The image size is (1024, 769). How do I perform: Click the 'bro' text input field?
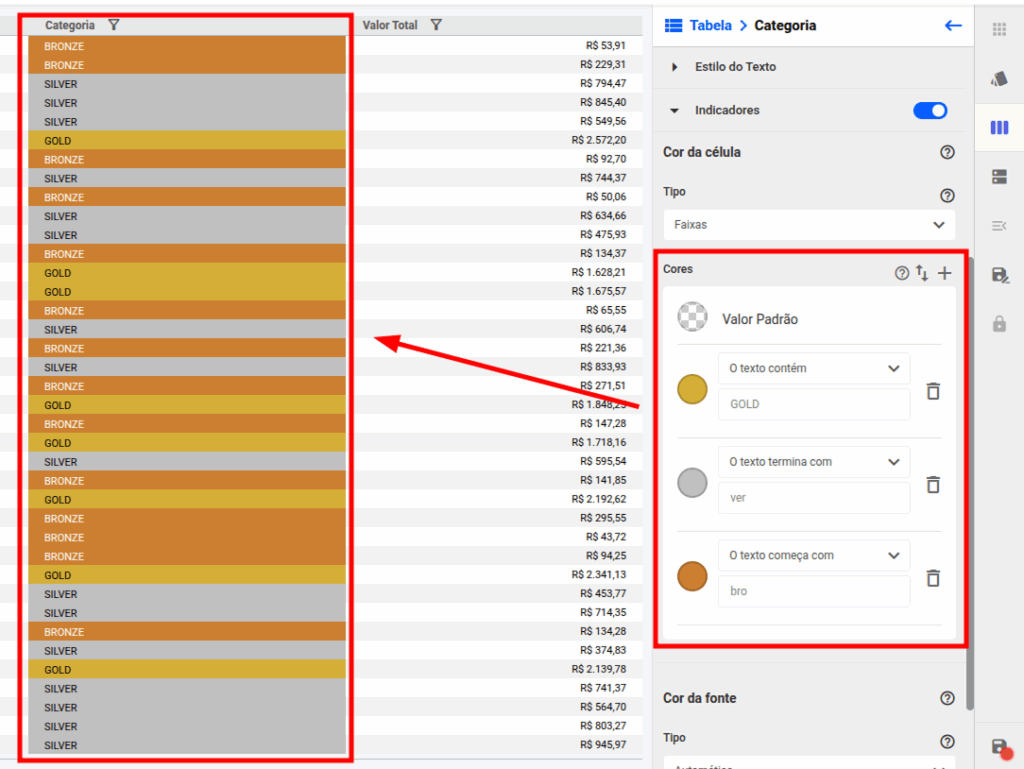point(813,591)
